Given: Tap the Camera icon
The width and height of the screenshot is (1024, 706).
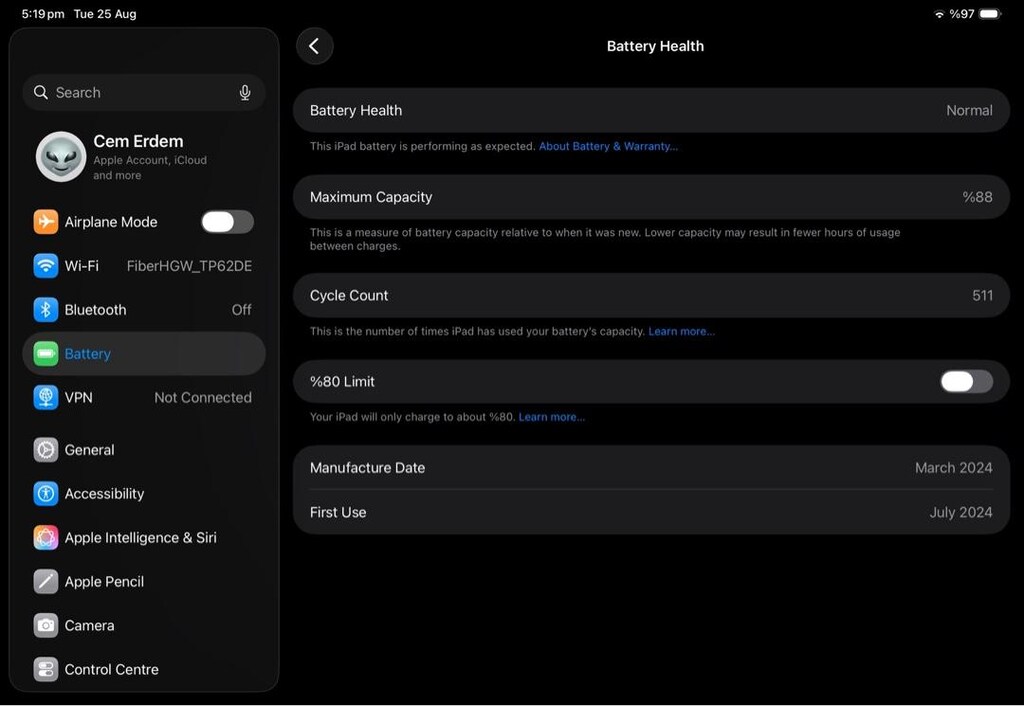Looking at the screenshot, I should 46,626.
